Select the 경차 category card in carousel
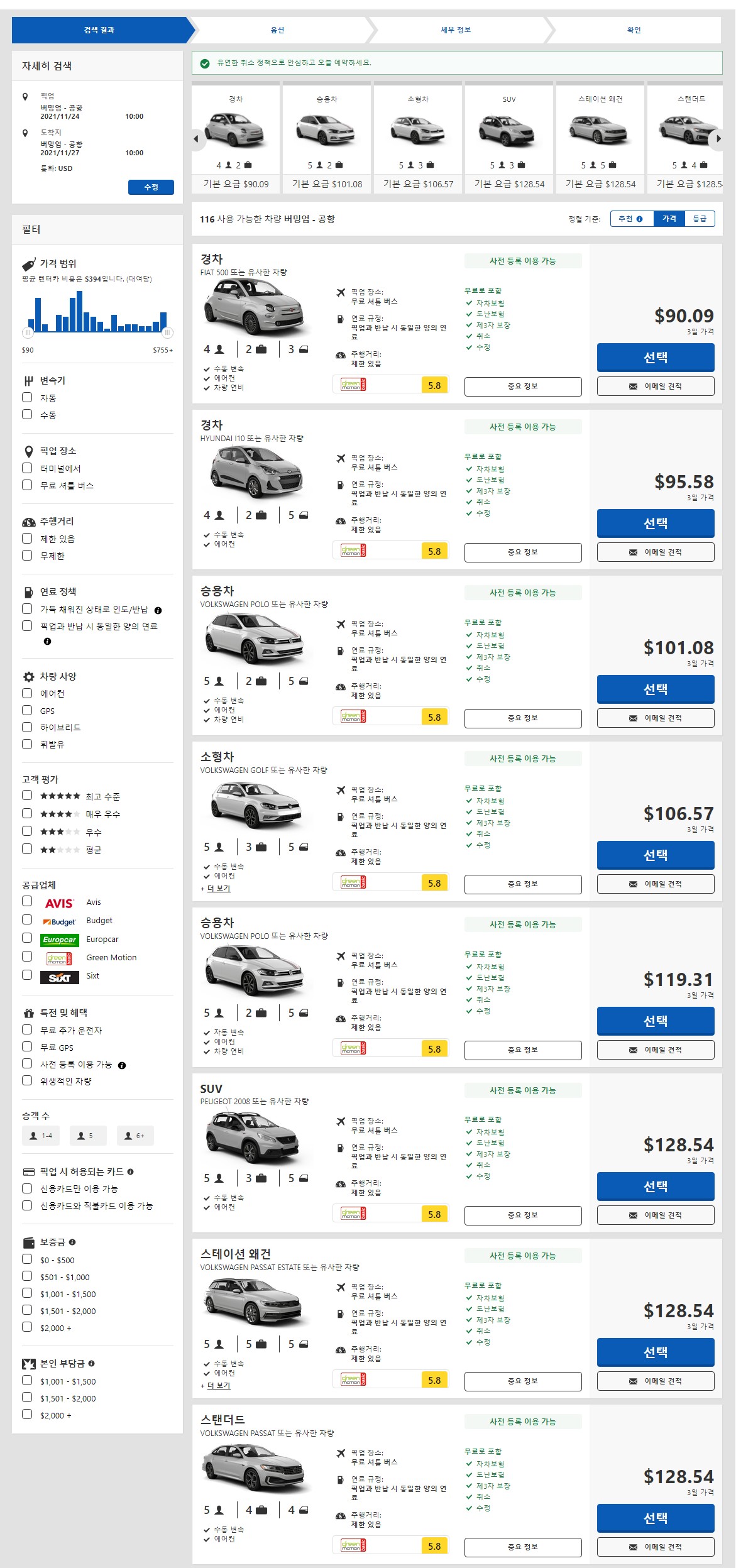This screenshot has height=1568, width=736. tap(236, 136)
